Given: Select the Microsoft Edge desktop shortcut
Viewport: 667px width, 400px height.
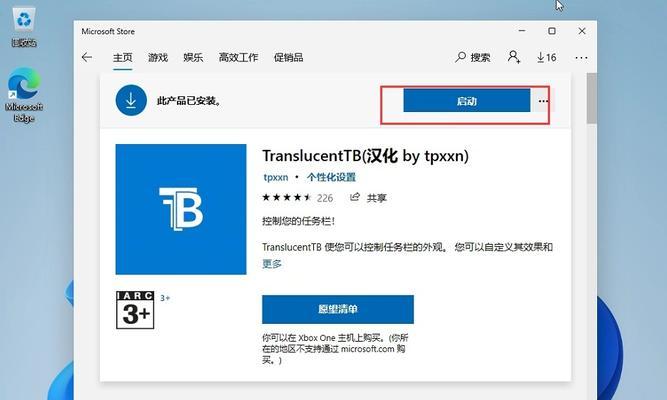Looking at the screenshot, I should tap(24, 95).
